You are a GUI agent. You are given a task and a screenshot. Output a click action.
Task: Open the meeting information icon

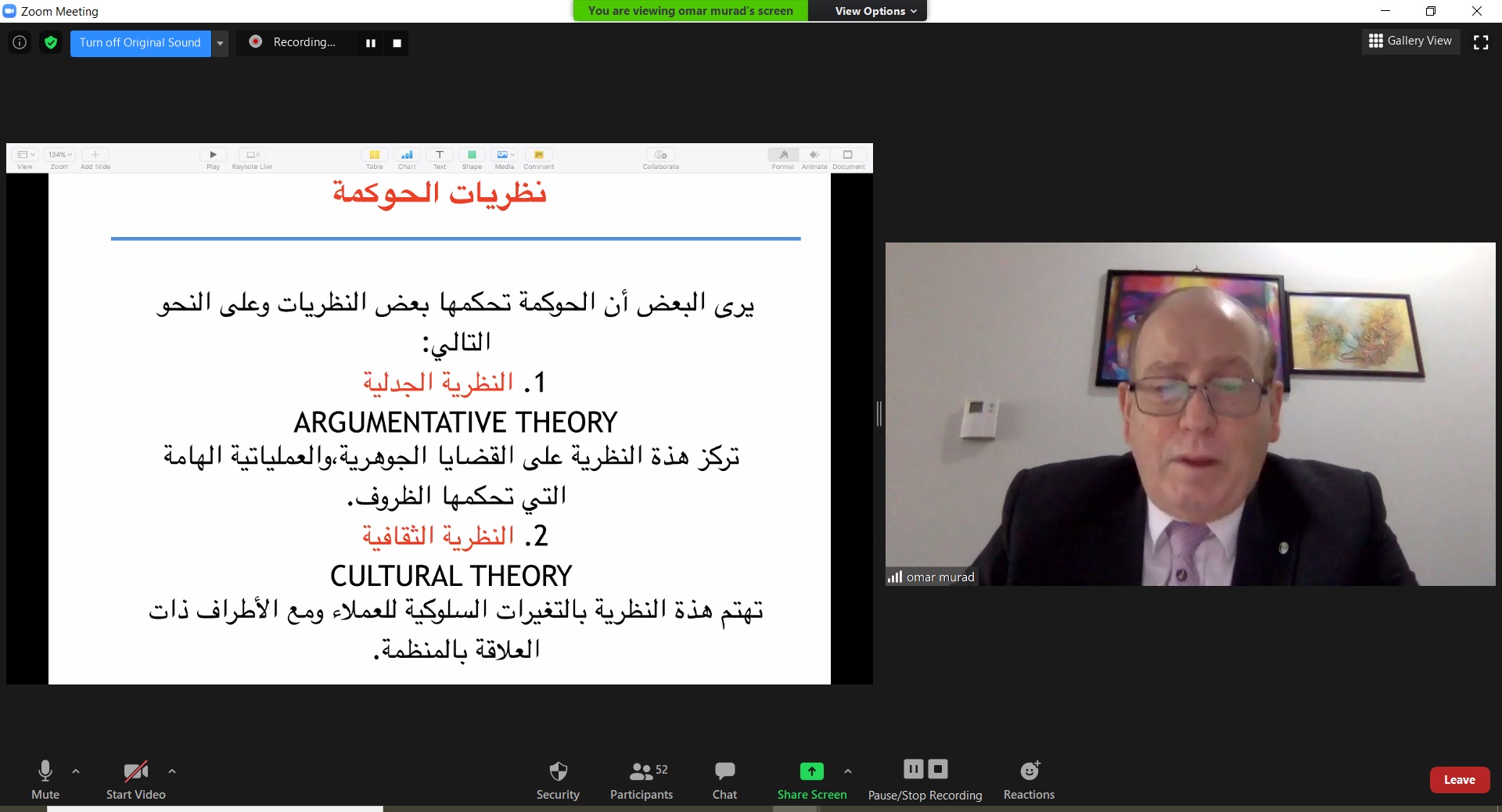point(20,42)
